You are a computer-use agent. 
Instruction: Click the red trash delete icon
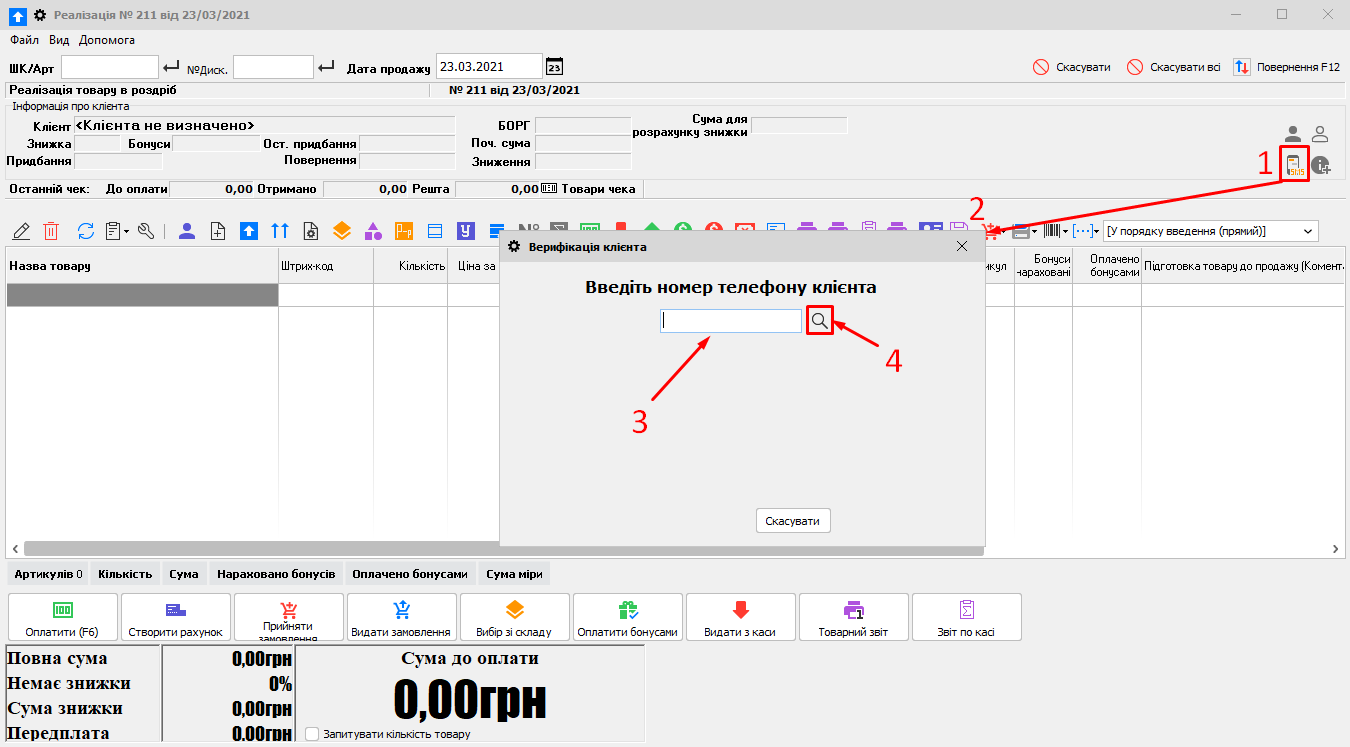pyautogui.click(x=52, y=231)
